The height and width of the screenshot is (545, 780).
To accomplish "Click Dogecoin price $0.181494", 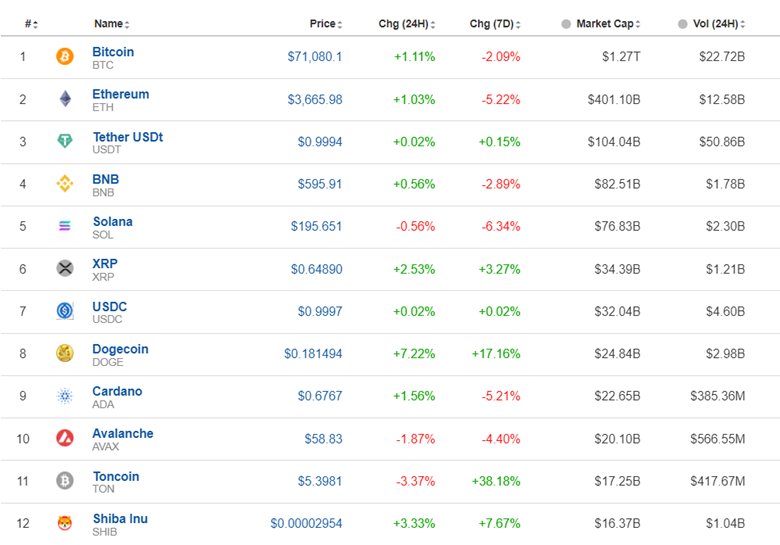I will point(313,354).
